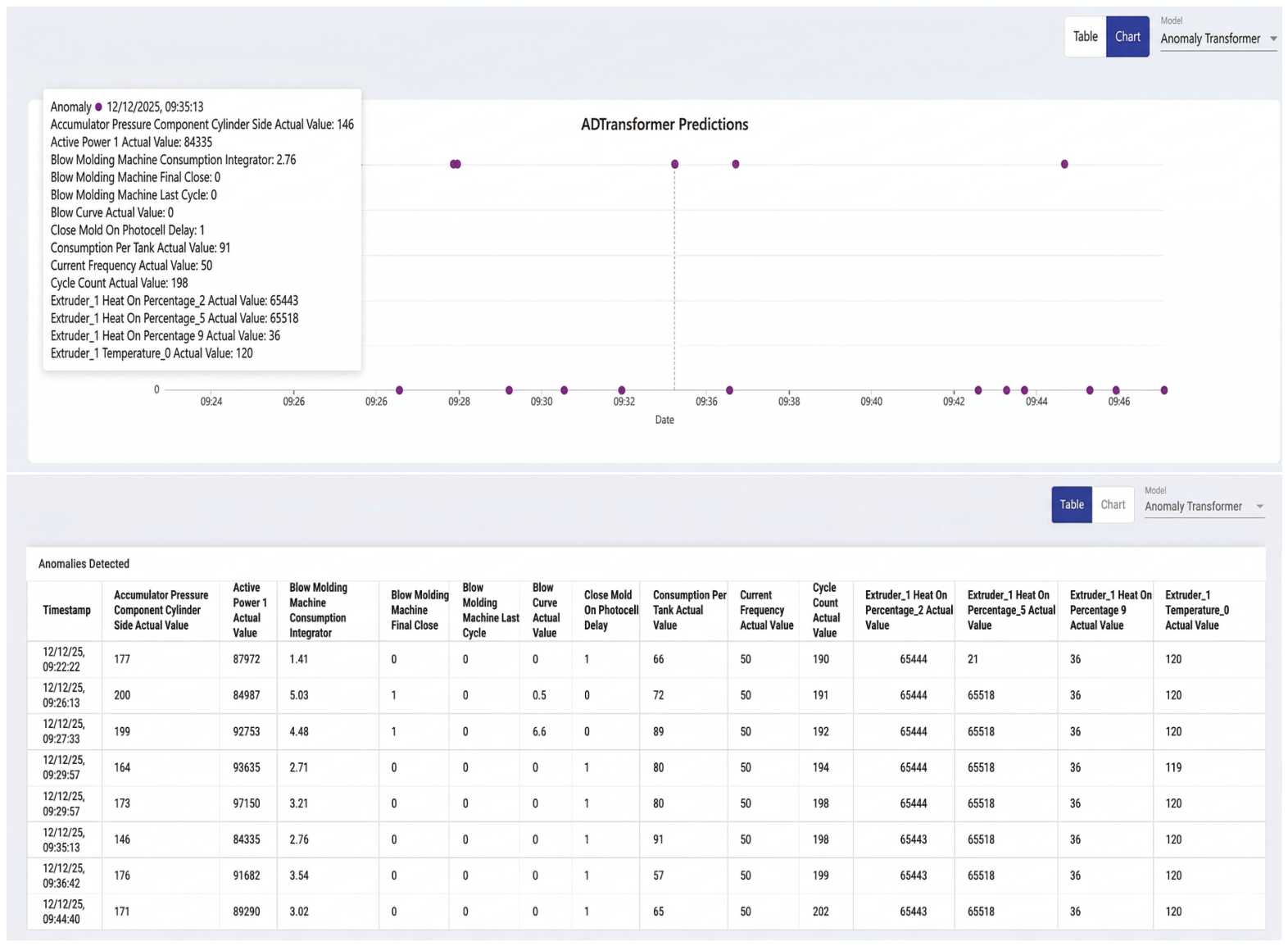1288x946 pixels.
Task: Click the Active Power 1 Actual Value header
Action: [x=249, y=611]
